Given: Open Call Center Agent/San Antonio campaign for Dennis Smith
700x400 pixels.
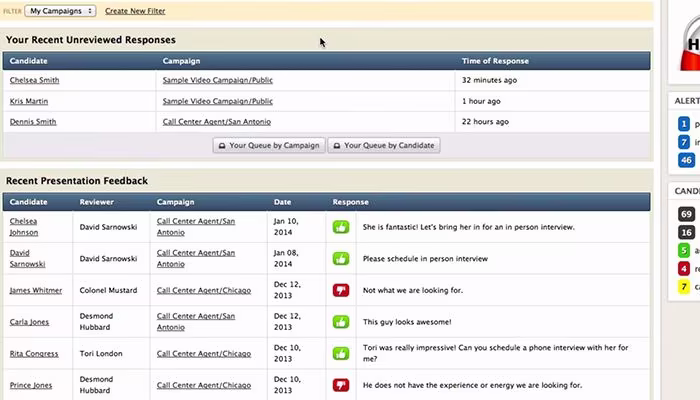Looking at the screenshot, I should click(217, 121).
